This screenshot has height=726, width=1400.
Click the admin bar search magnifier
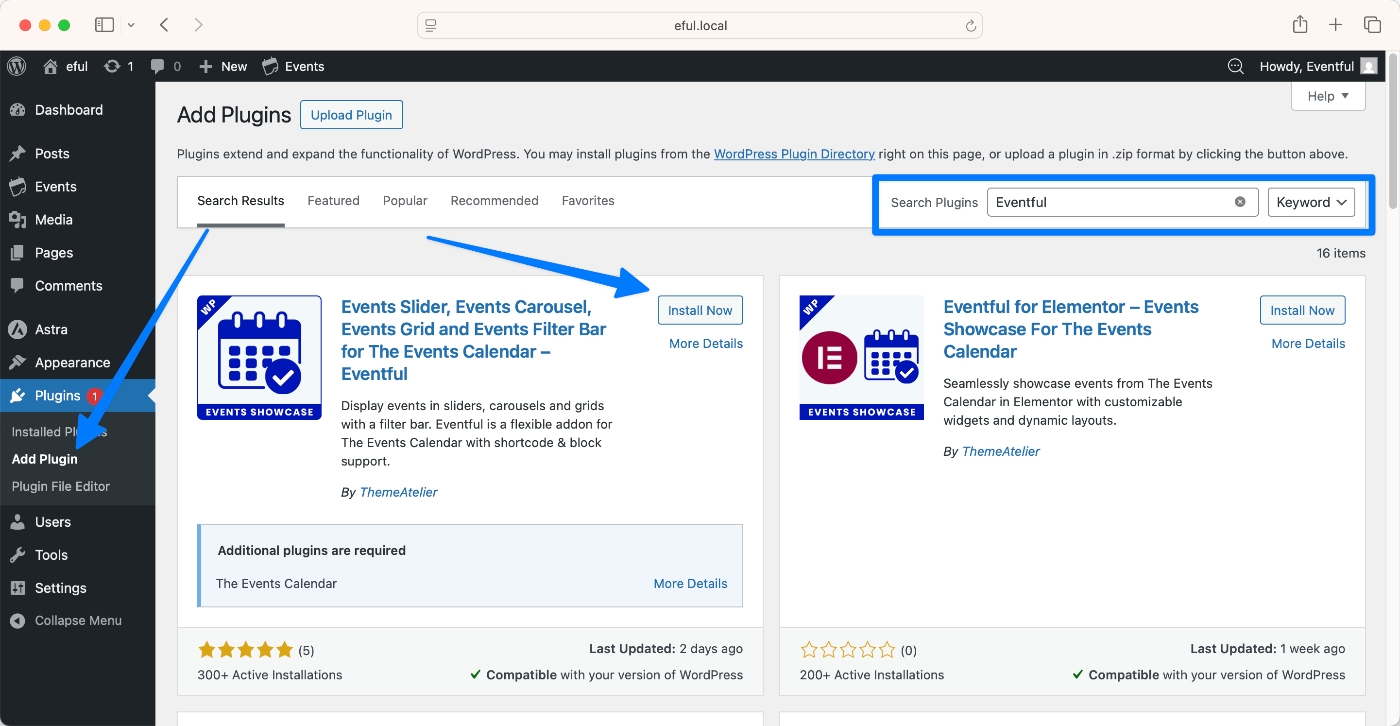click(1236, 66)
